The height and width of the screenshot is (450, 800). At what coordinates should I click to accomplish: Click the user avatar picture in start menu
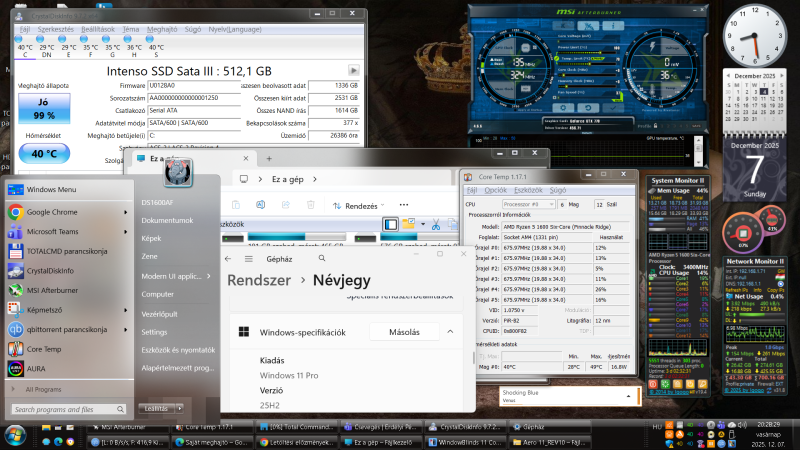coord(178,172)
